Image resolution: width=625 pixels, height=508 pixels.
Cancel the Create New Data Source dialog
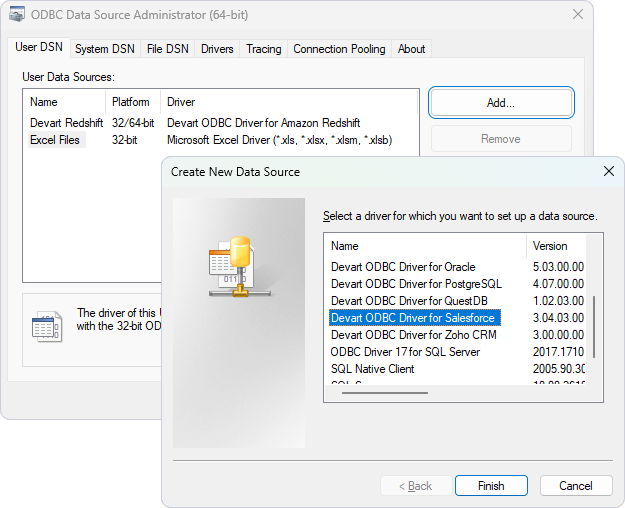(x=576, y=486)
